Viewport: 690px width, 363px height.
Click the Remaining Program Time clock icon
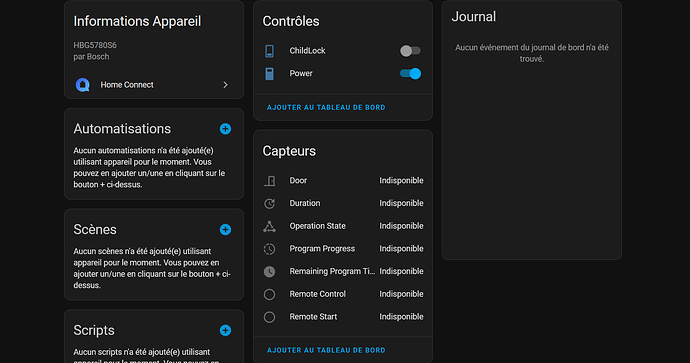click(269, 271)
